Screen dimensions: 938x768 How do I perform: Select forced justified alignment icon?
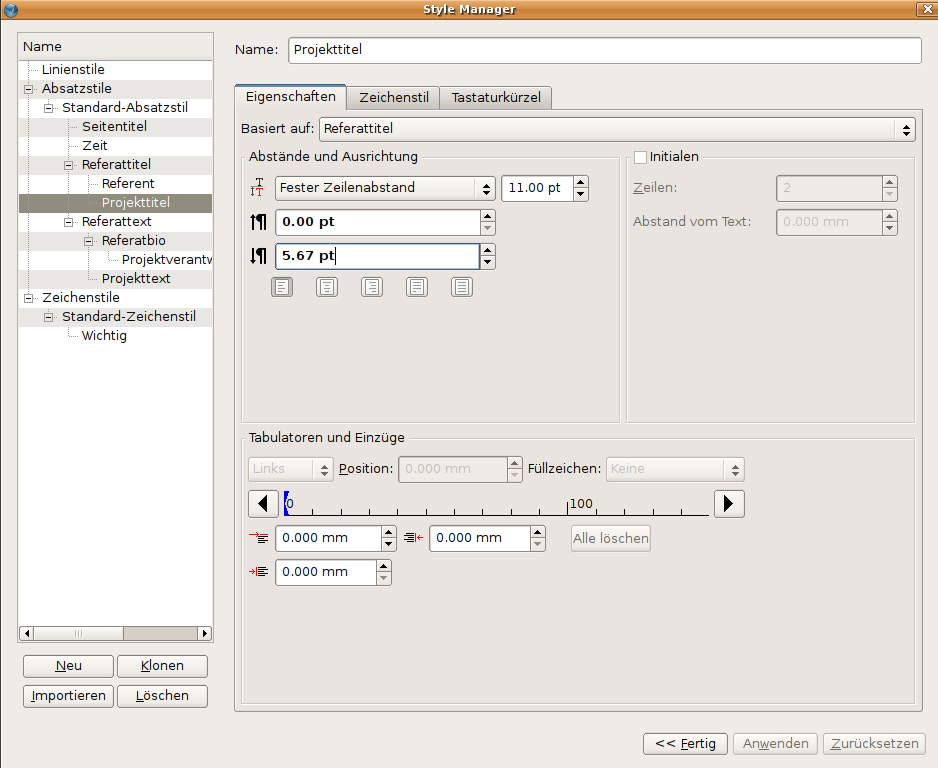461,287
